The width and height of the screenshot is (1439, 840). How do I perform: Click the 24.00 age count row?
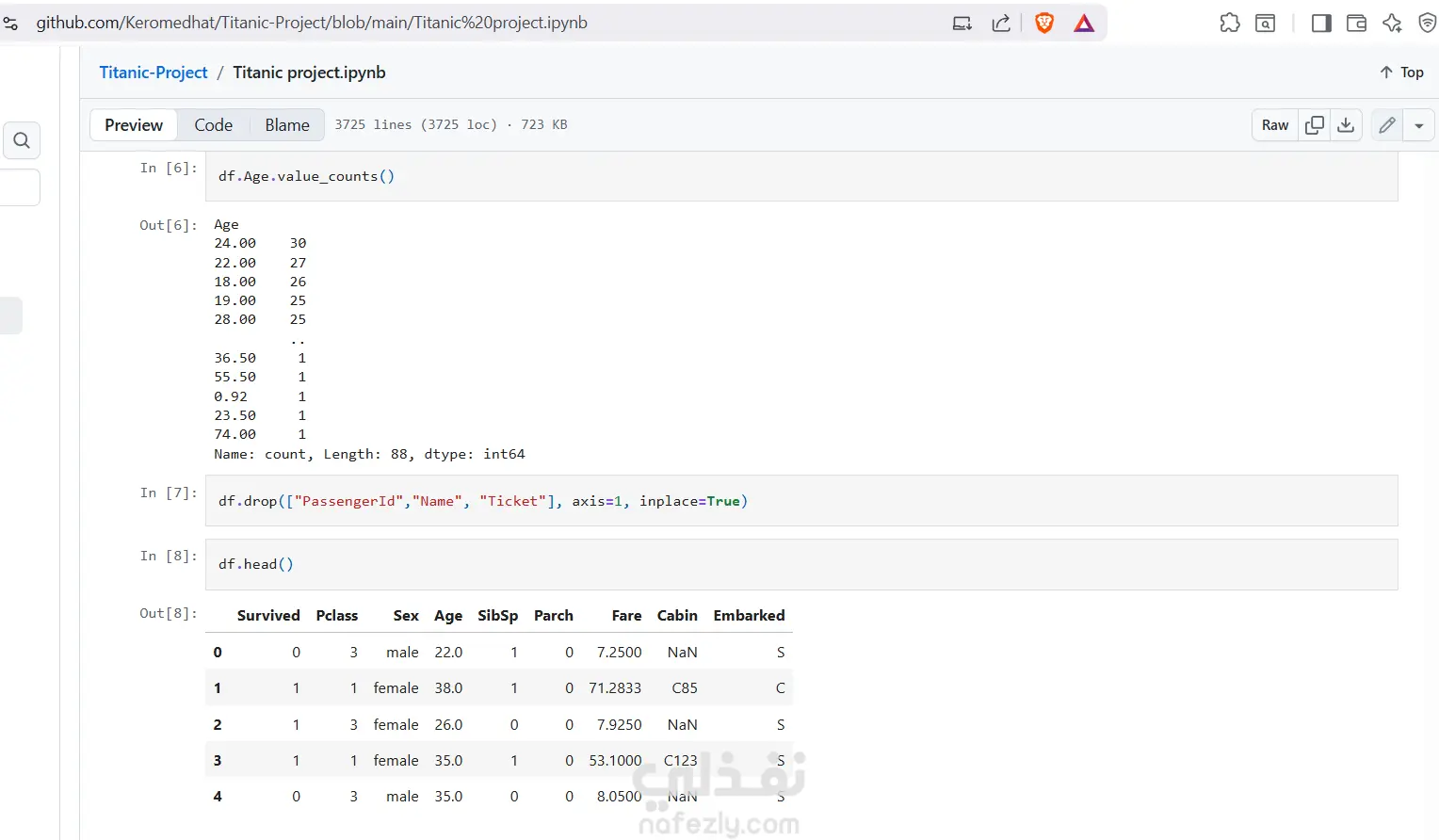[260, 243]
